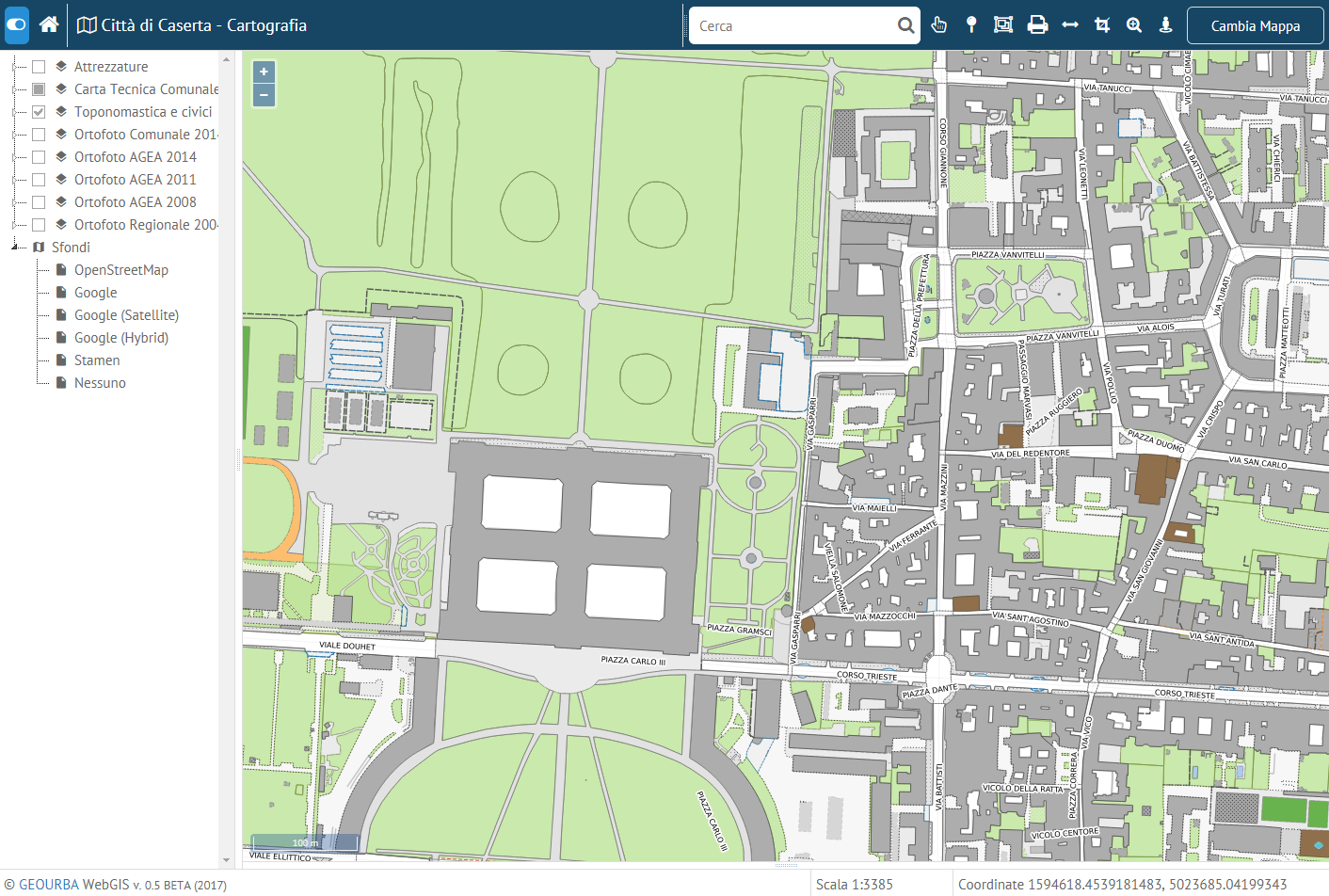Zoom out the map with minus button
This screenshot has width=1329, height=896.
[x=264, y=95]
